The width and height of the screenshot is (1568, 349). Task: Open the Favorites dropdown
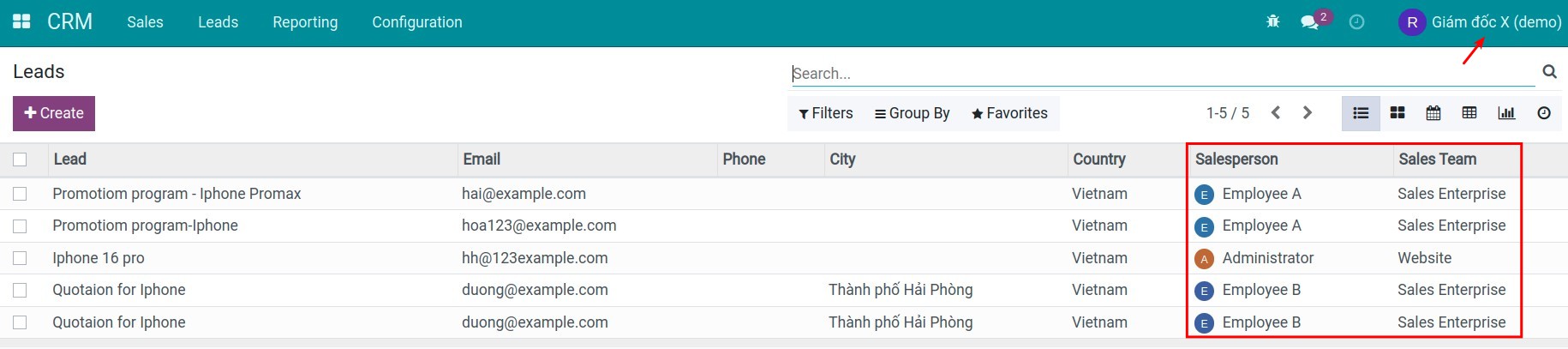click(x=1009, y=113)
